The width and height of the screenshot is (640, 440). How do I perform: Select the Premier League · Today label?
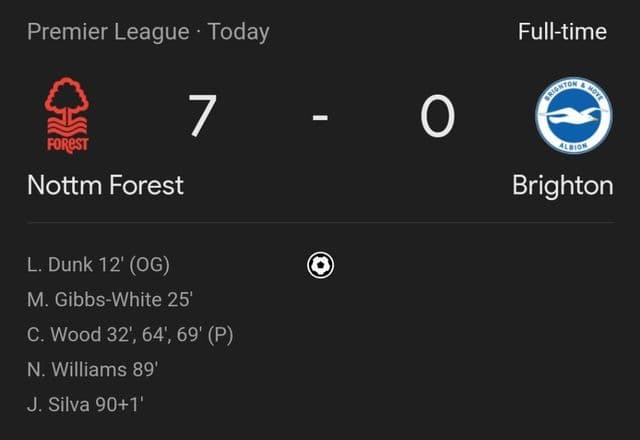pos(148,32)
